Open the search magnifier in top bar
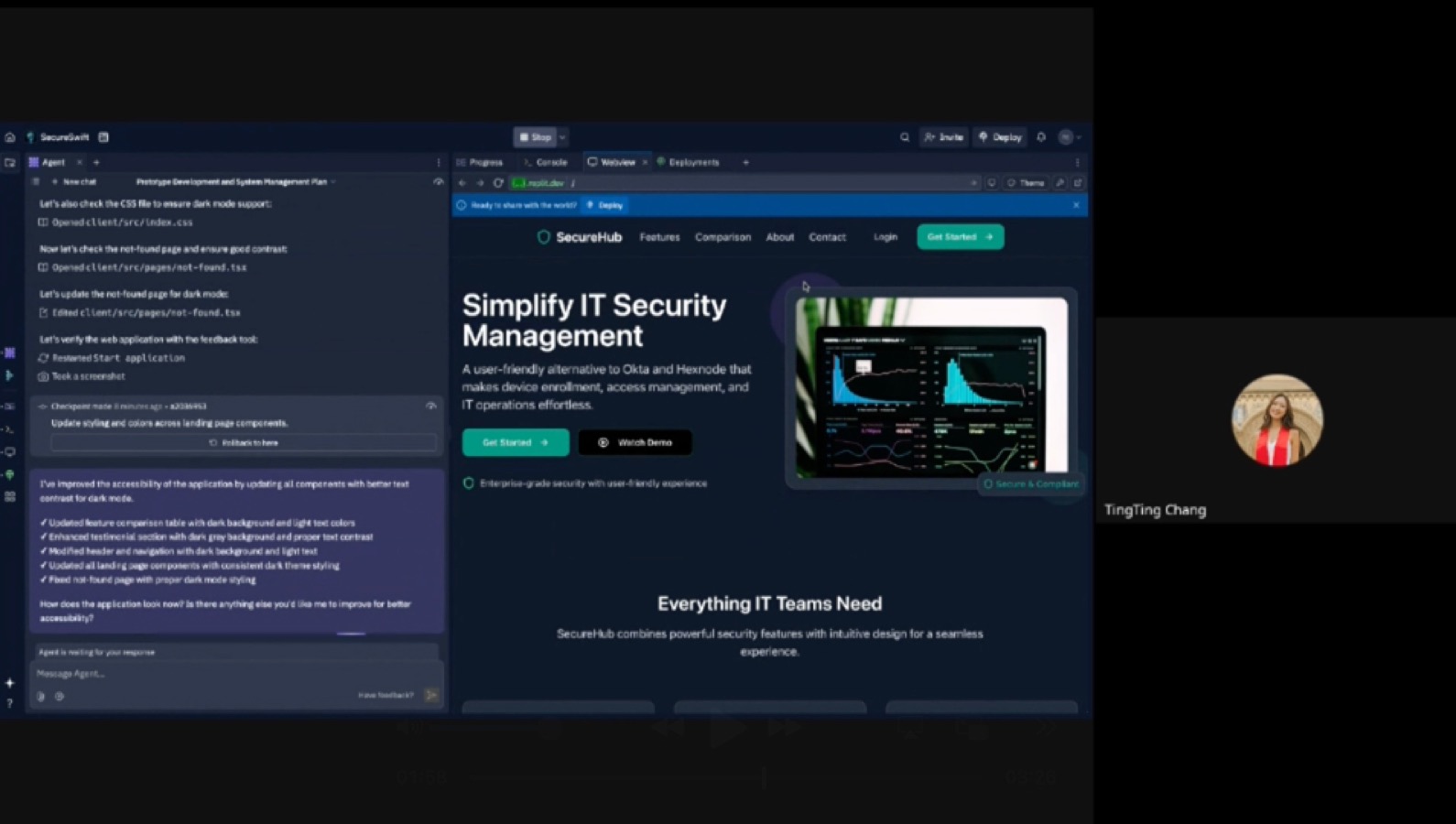Screen dimensions: 1456x824 905,137
